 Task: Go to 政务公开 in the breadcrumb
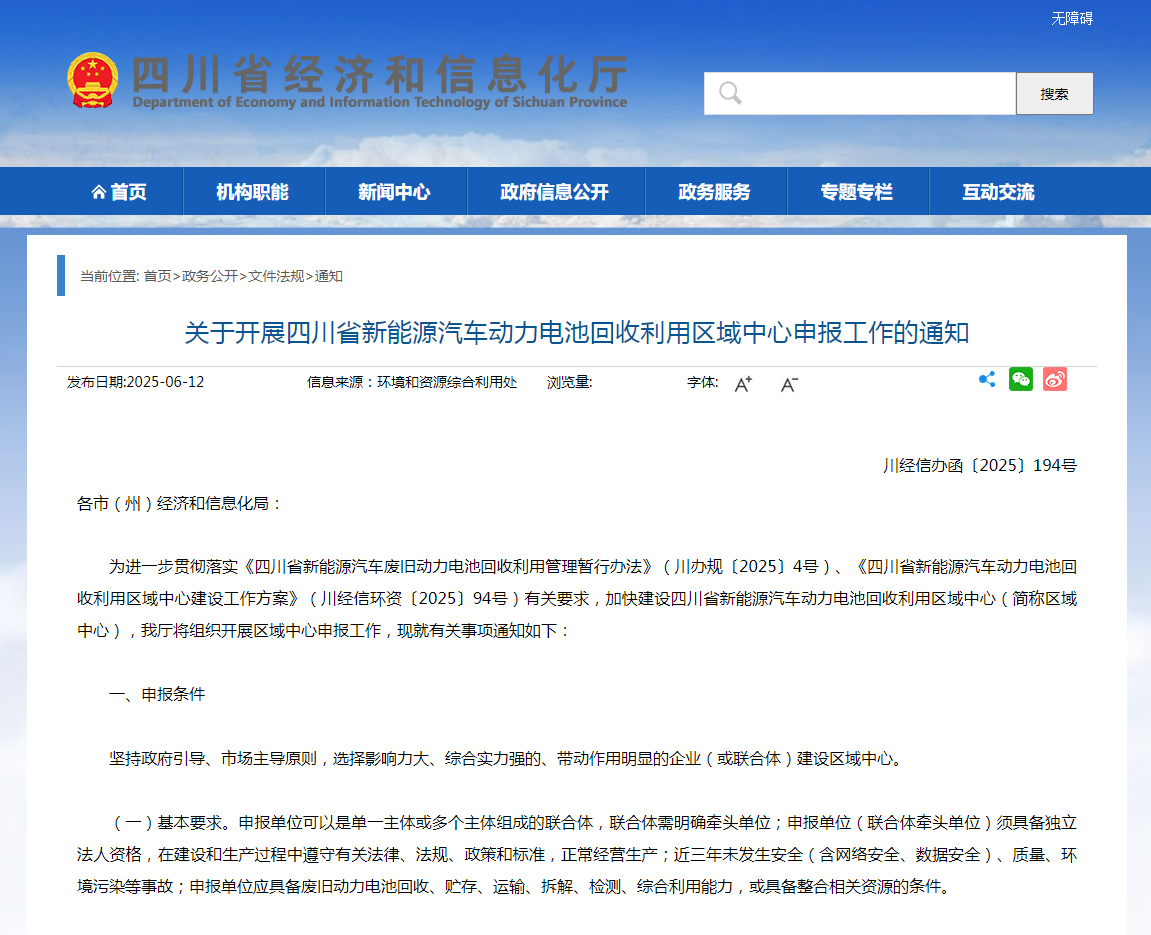coord(210,276)
